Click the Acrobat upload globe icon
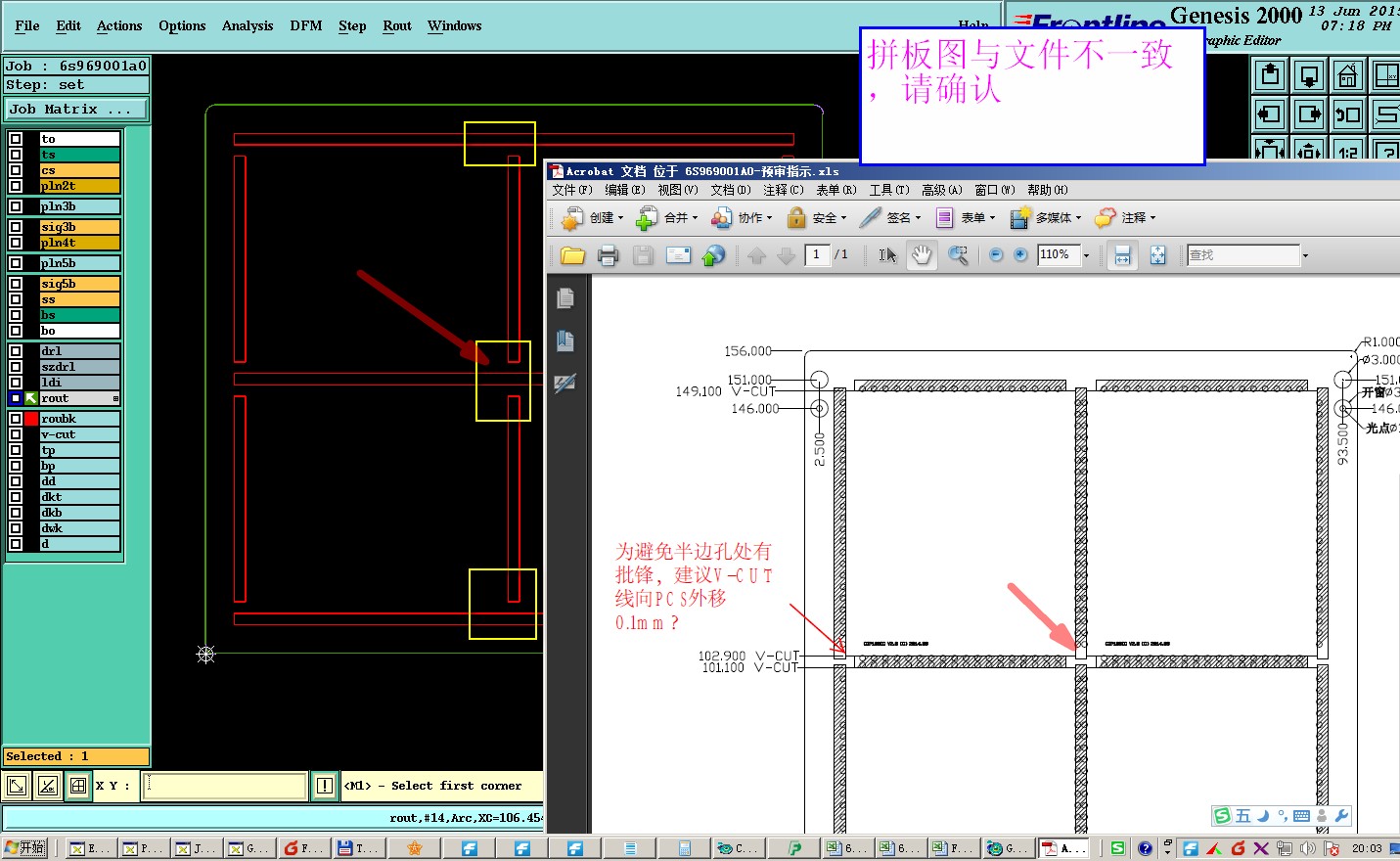Image resolution: width=1400 pixels, height=861 pixels. point(714,255)
